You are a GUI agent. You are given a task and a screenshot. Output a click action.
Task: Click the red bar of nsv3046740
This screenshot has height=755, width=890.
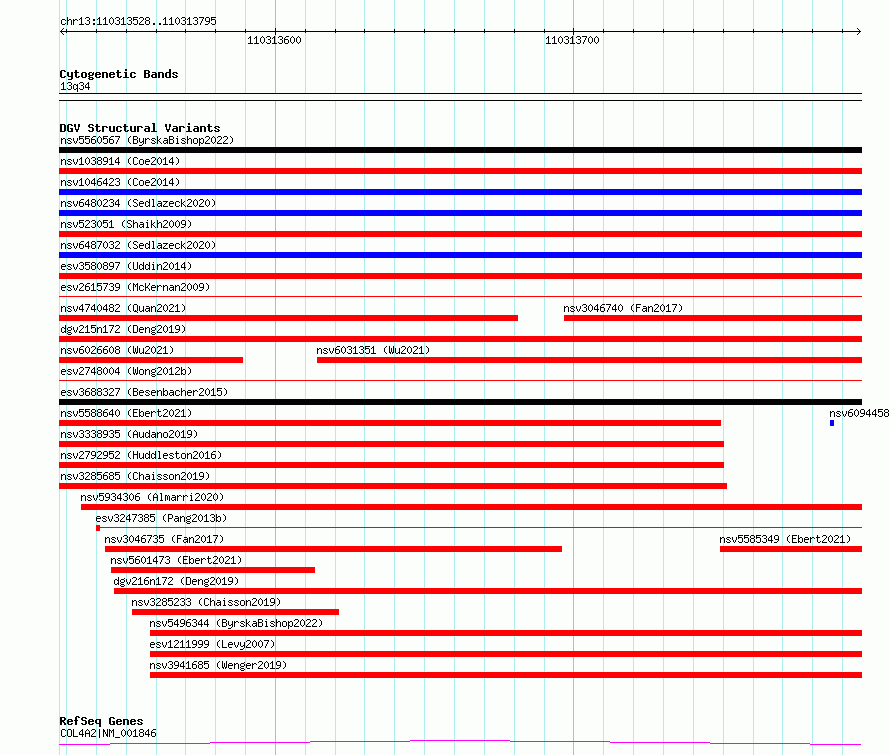point(713,318)
